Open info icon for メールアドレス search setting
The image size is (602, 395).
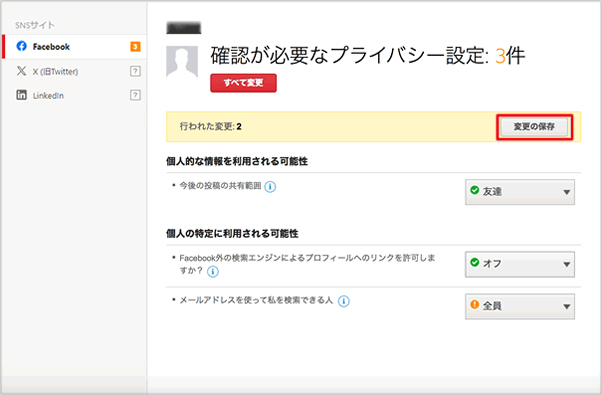[344, 301]
